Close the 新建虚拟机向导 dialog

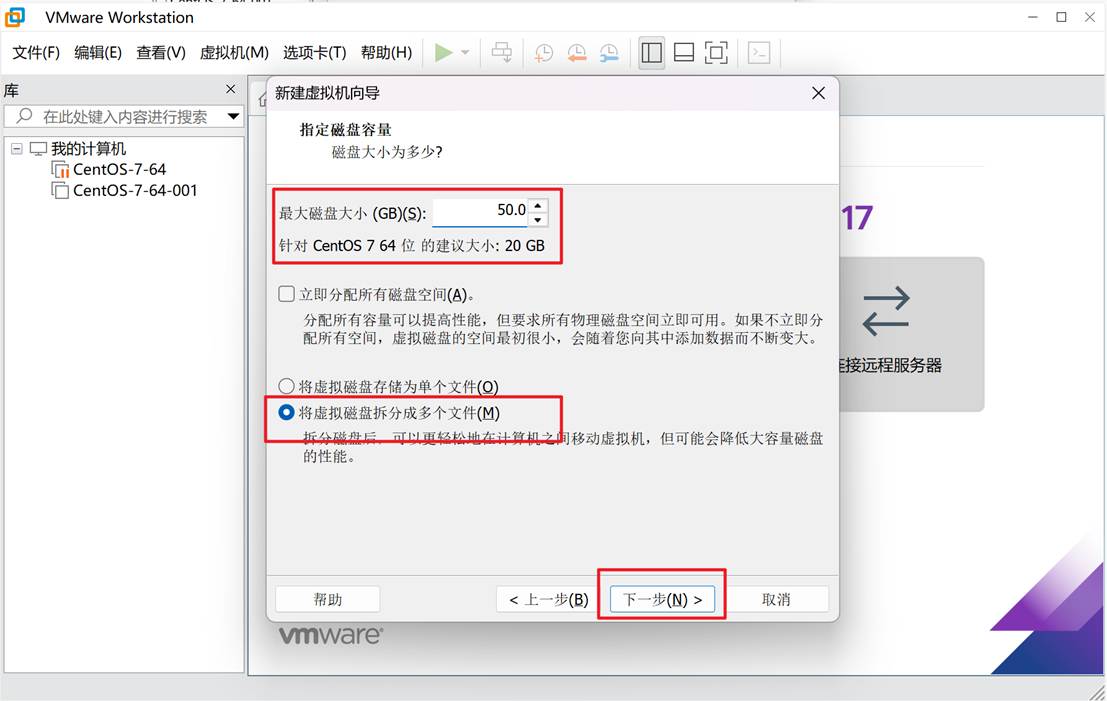tap(818, 93)
